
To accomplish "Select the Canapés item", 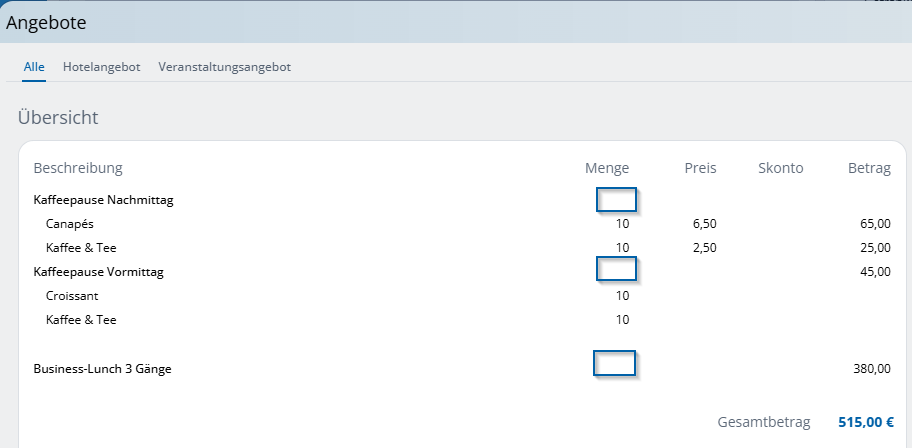I will (69, 224).
